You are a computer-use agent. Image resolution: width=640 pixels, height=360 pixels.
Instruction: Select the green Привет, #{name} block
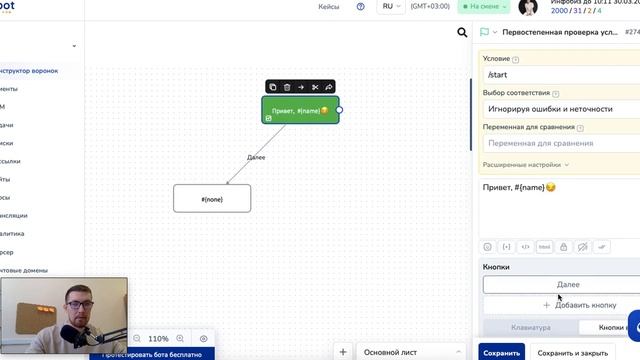point(300,110)
